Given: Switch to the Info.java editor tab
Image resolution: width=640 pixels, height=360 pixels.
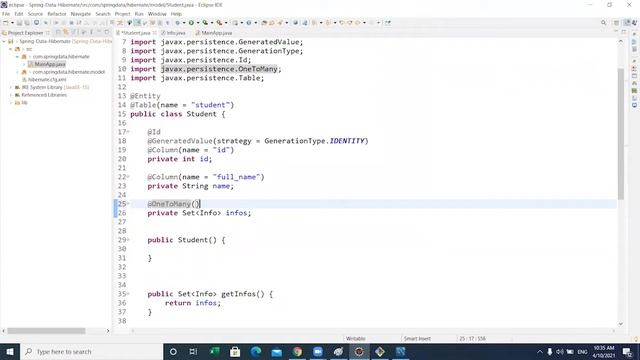Looking at the screenshot, I should (173, 33).
